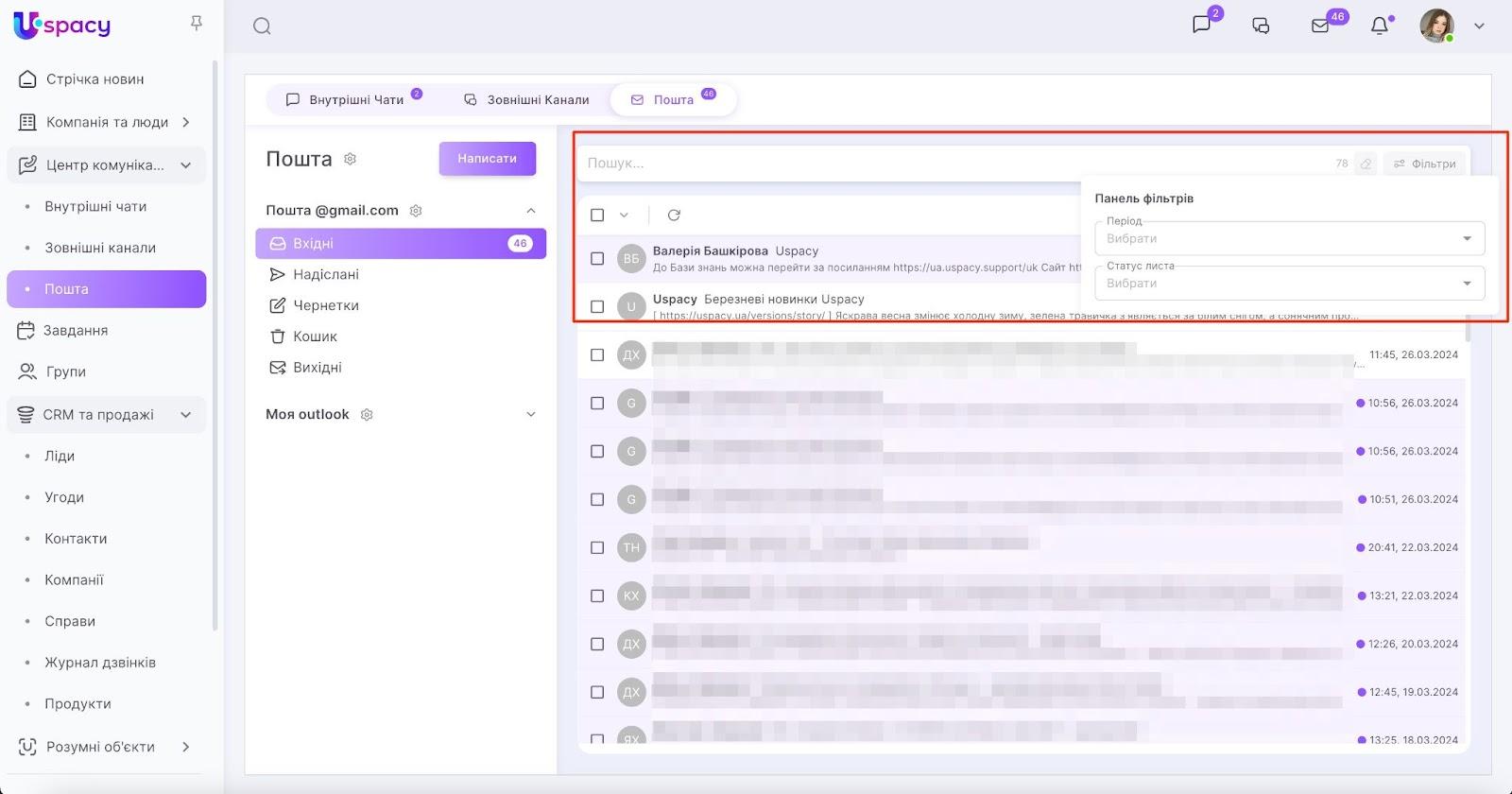
Task: Click the search magnifier icon in header
Action: (262, 26)
